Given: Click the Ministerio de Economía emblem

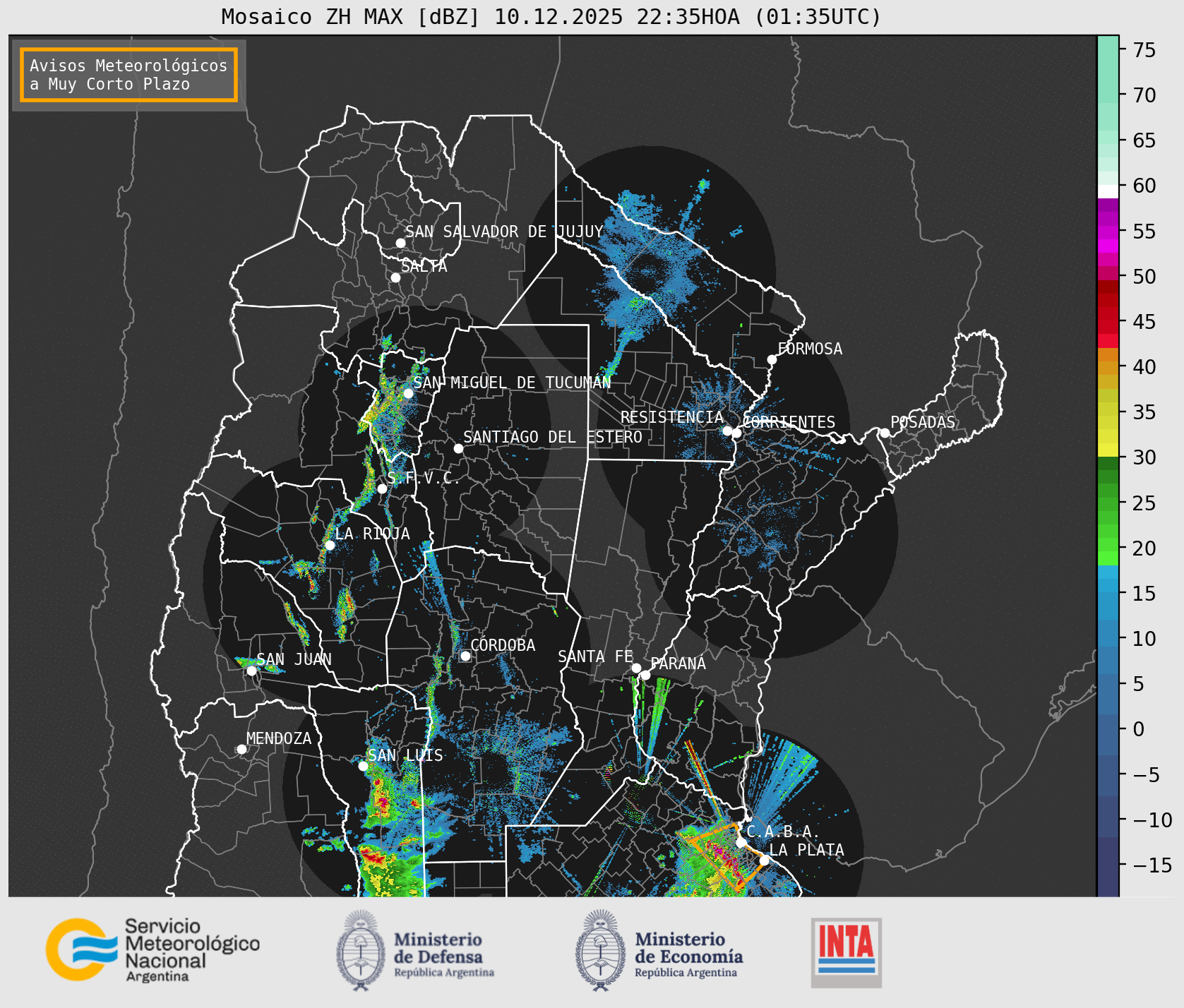Looking at the screenshot, I should [602, 950].
